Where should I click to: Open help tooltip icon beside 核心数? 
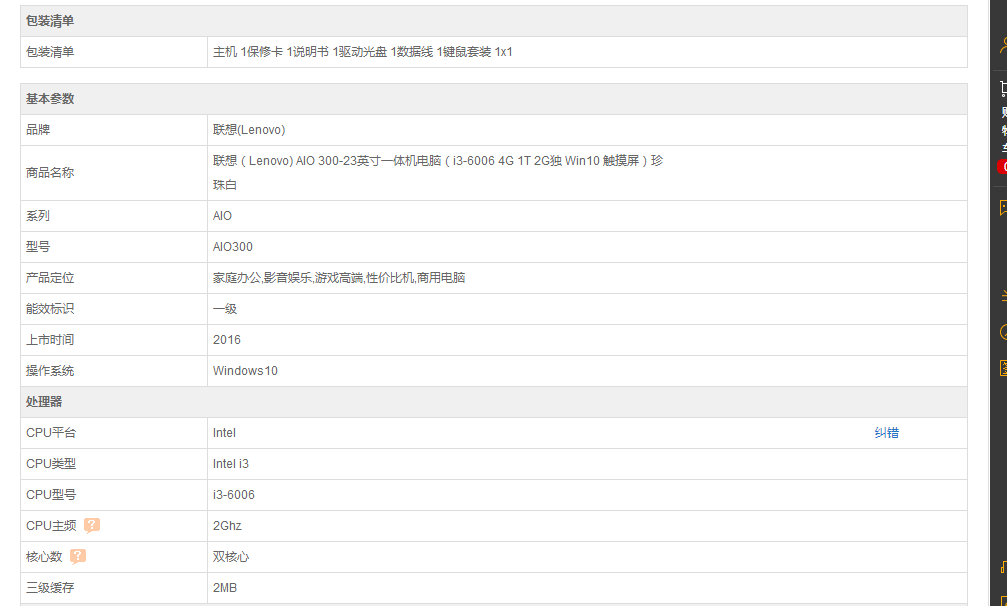click(x=78, y=557)
